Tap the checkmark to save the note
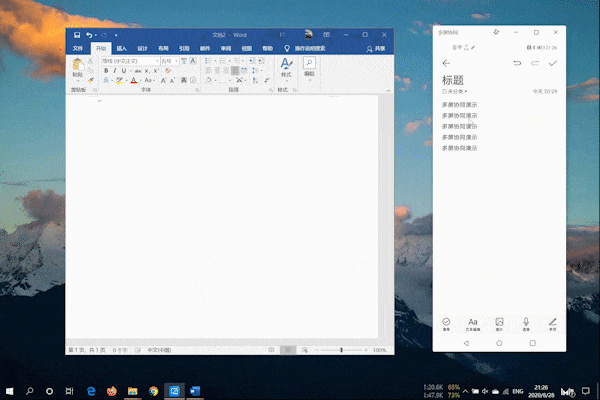Screen dimensions: 600x400 [553, 63]
